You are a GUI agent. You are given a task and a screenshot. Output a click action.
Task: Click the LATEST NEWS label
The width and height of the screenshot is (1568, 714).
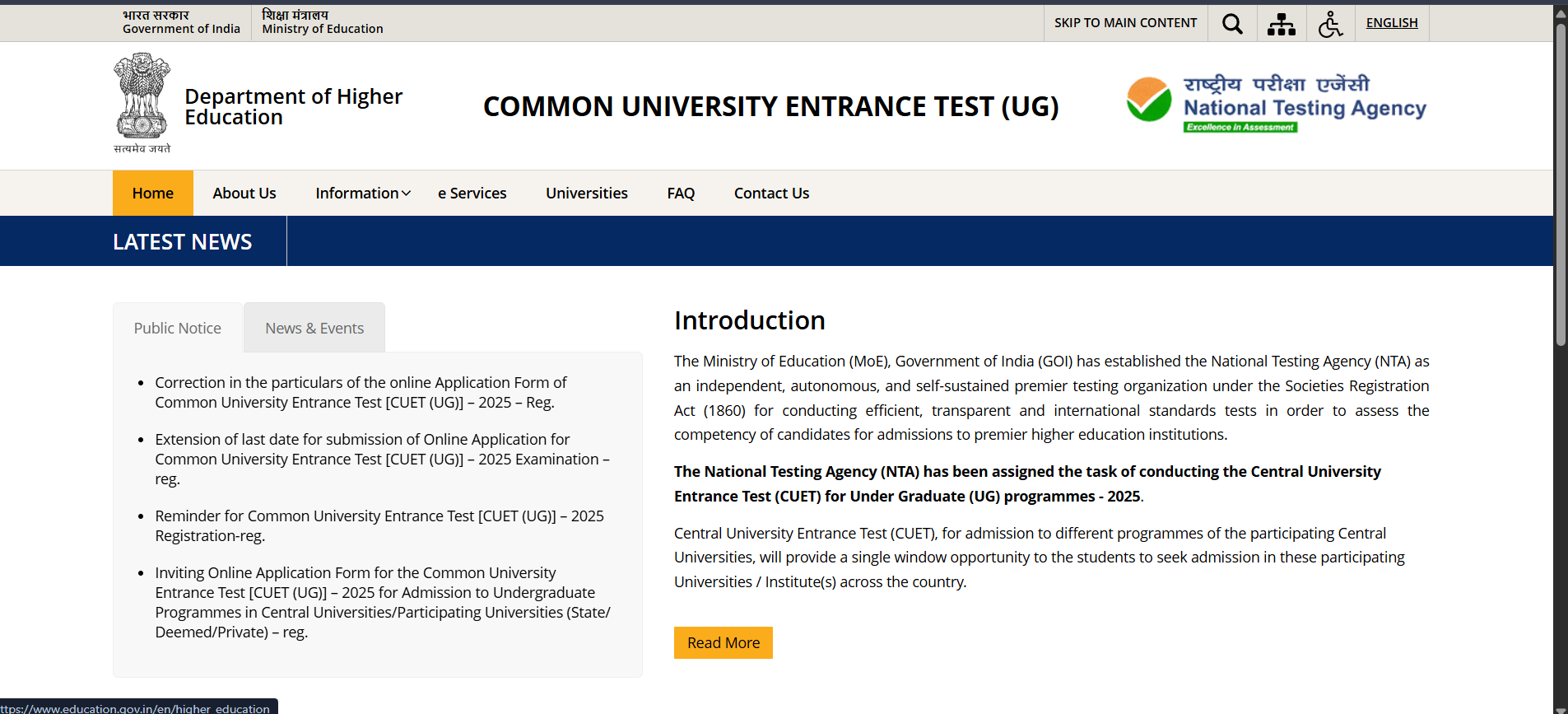(x=183, y=241)
